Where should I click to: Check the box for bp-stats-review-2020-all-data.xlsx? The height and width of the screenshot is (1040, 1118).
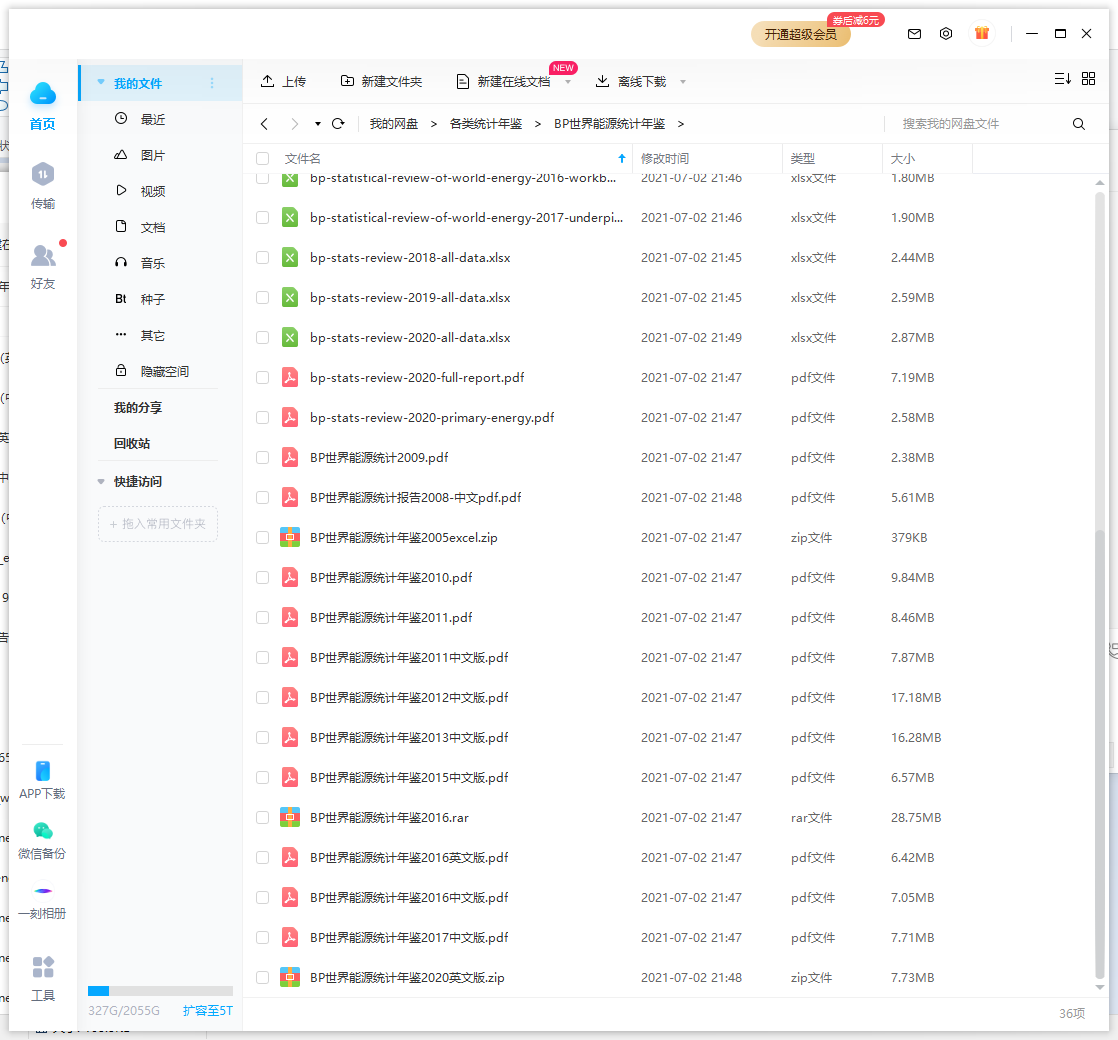[262, 337]
